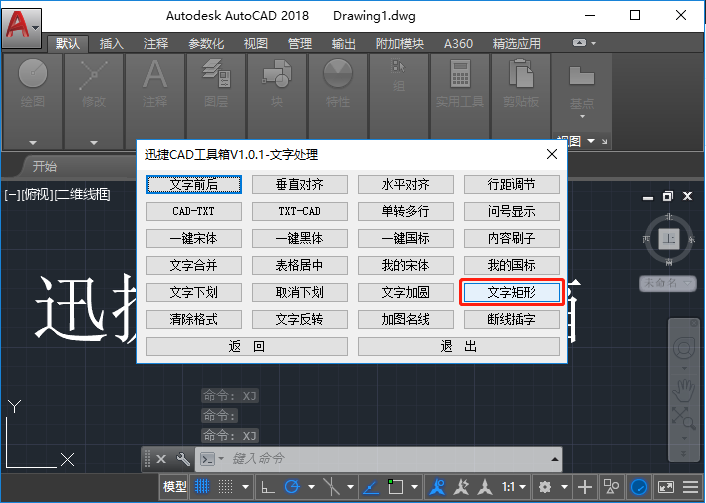Switch to the 管理 ribbon tab
The width and height of the screenshot is (706, 503).
pyautogui.click(x=300, y=44)
